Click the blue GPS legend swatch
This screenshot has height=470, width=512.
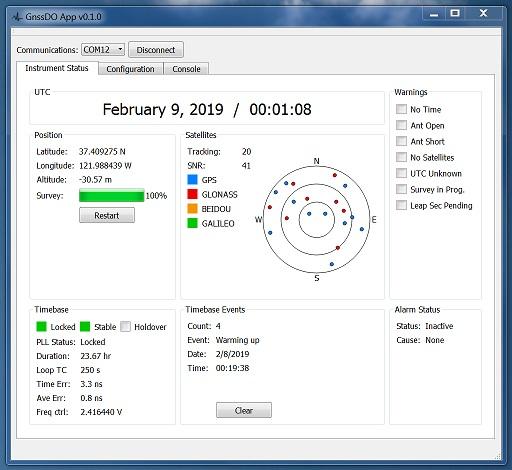(192, 179)
